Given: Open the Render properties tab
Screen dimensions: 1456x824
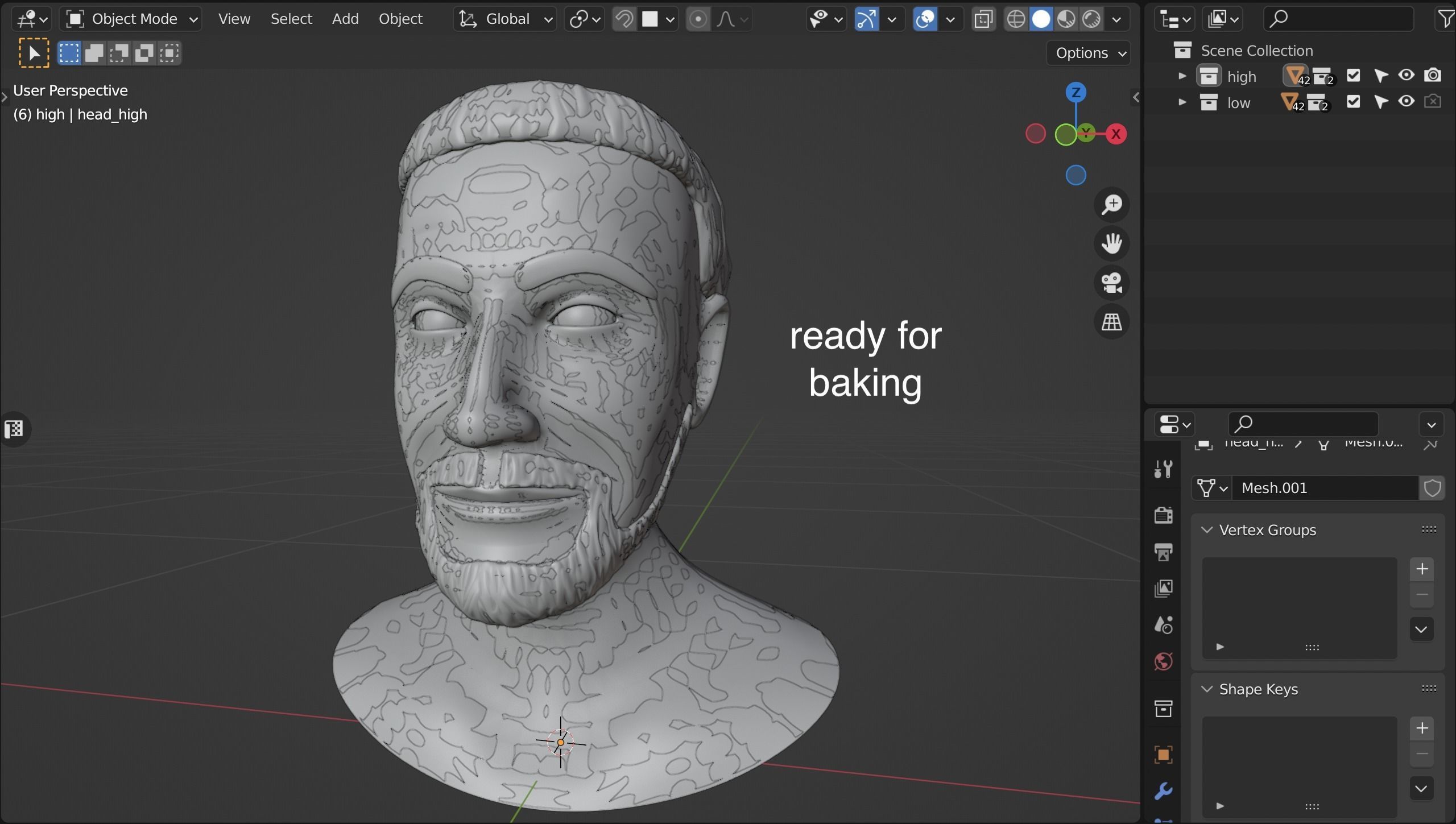Looking at the screenshot, I should (x=1163, y=515).
